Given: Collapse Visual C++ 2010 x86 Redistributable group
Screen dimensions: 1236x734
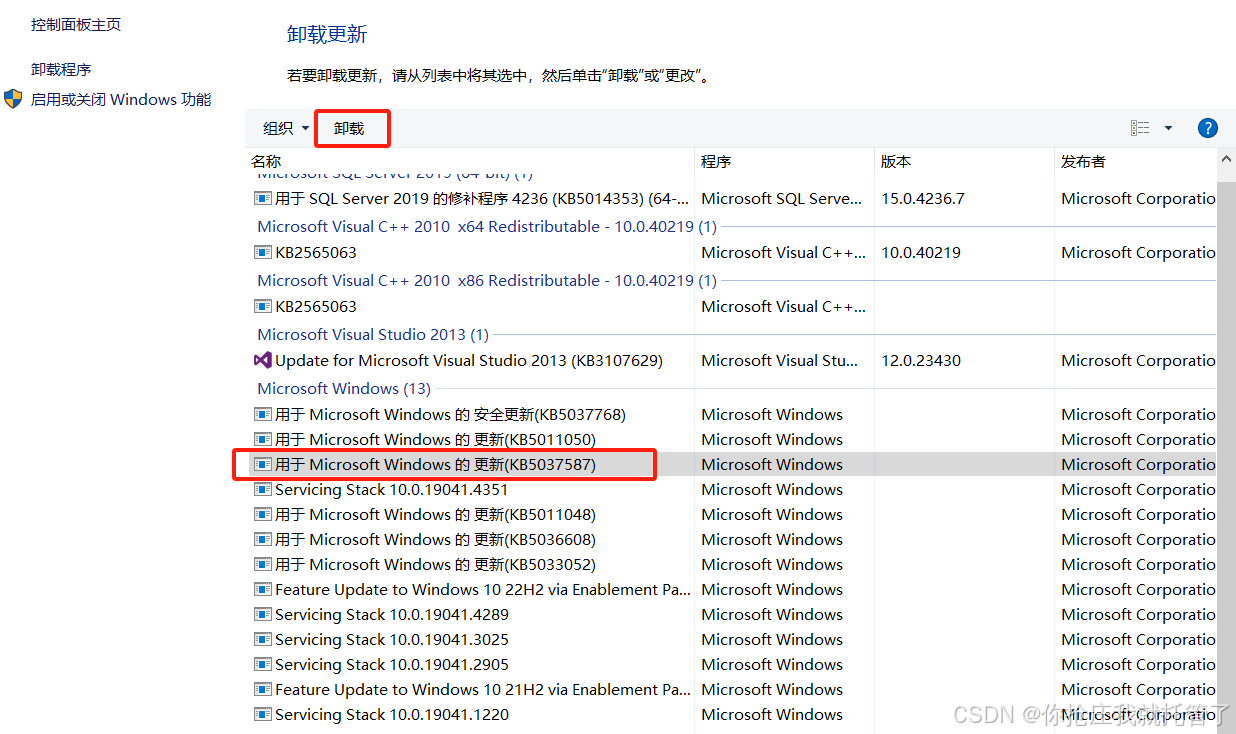Looking at the screenshot, I should 487,280.
